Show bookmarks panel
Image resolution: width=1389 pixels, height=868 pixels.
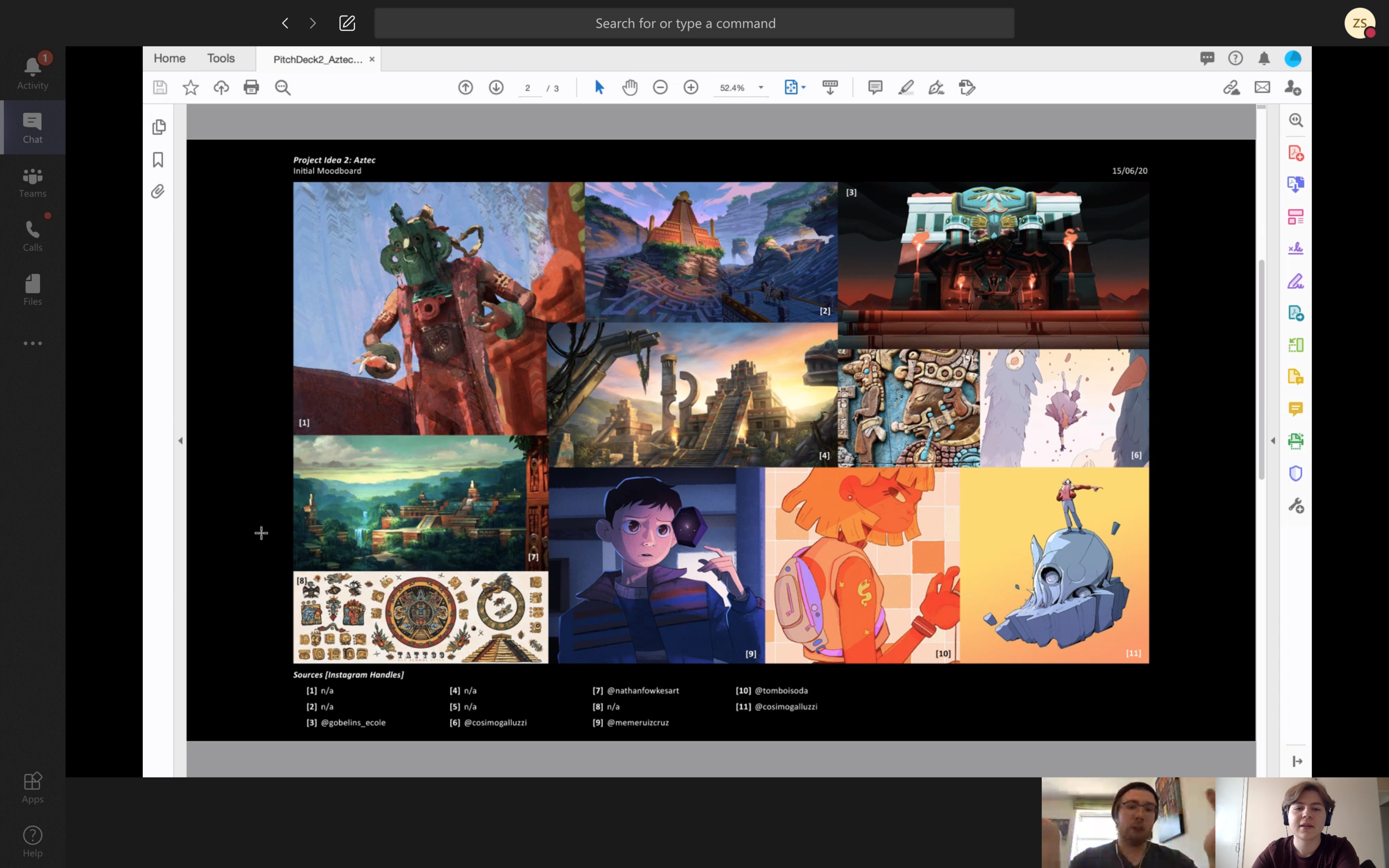tap(158, 159)
